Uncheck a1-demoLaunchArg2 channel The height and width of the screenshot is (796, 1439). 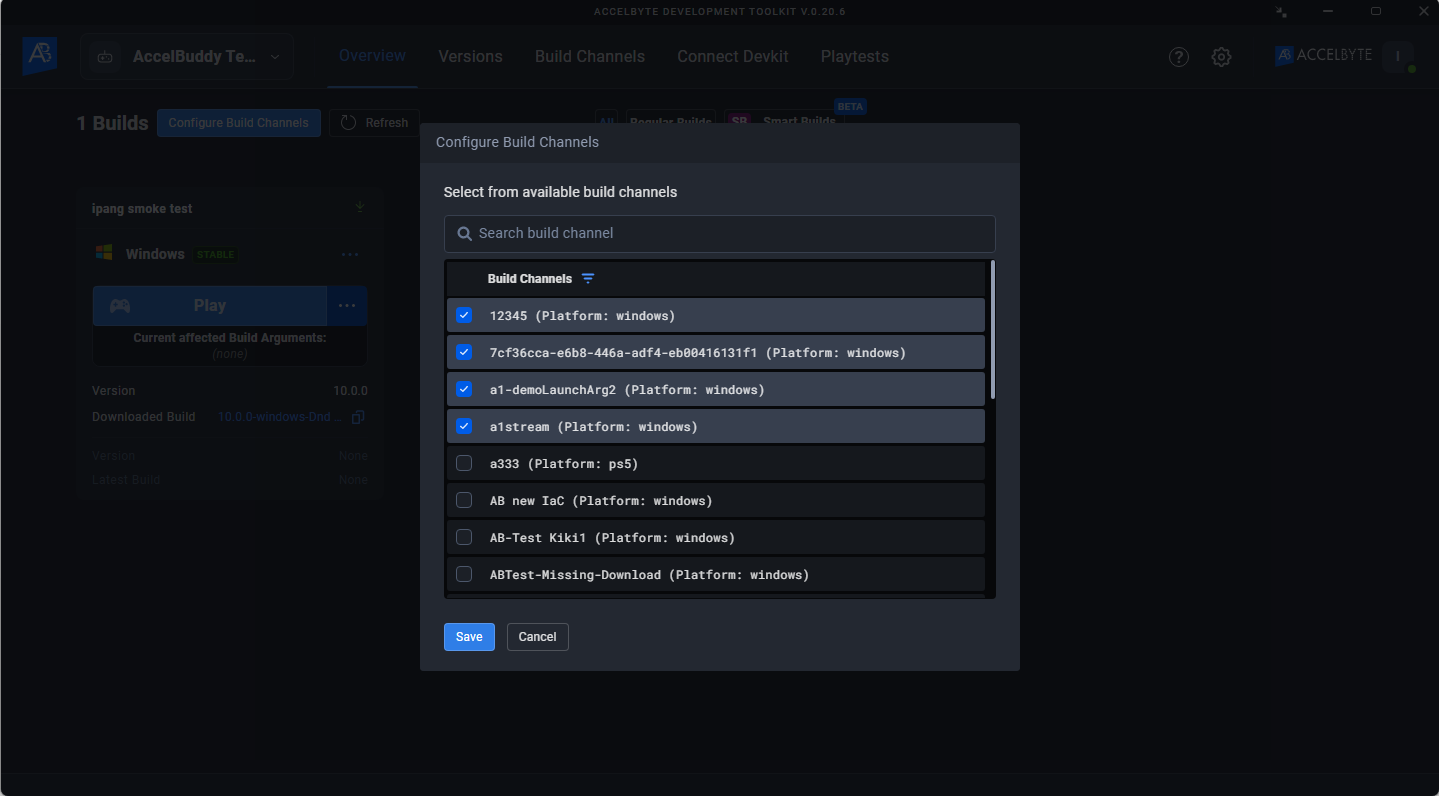464,390
